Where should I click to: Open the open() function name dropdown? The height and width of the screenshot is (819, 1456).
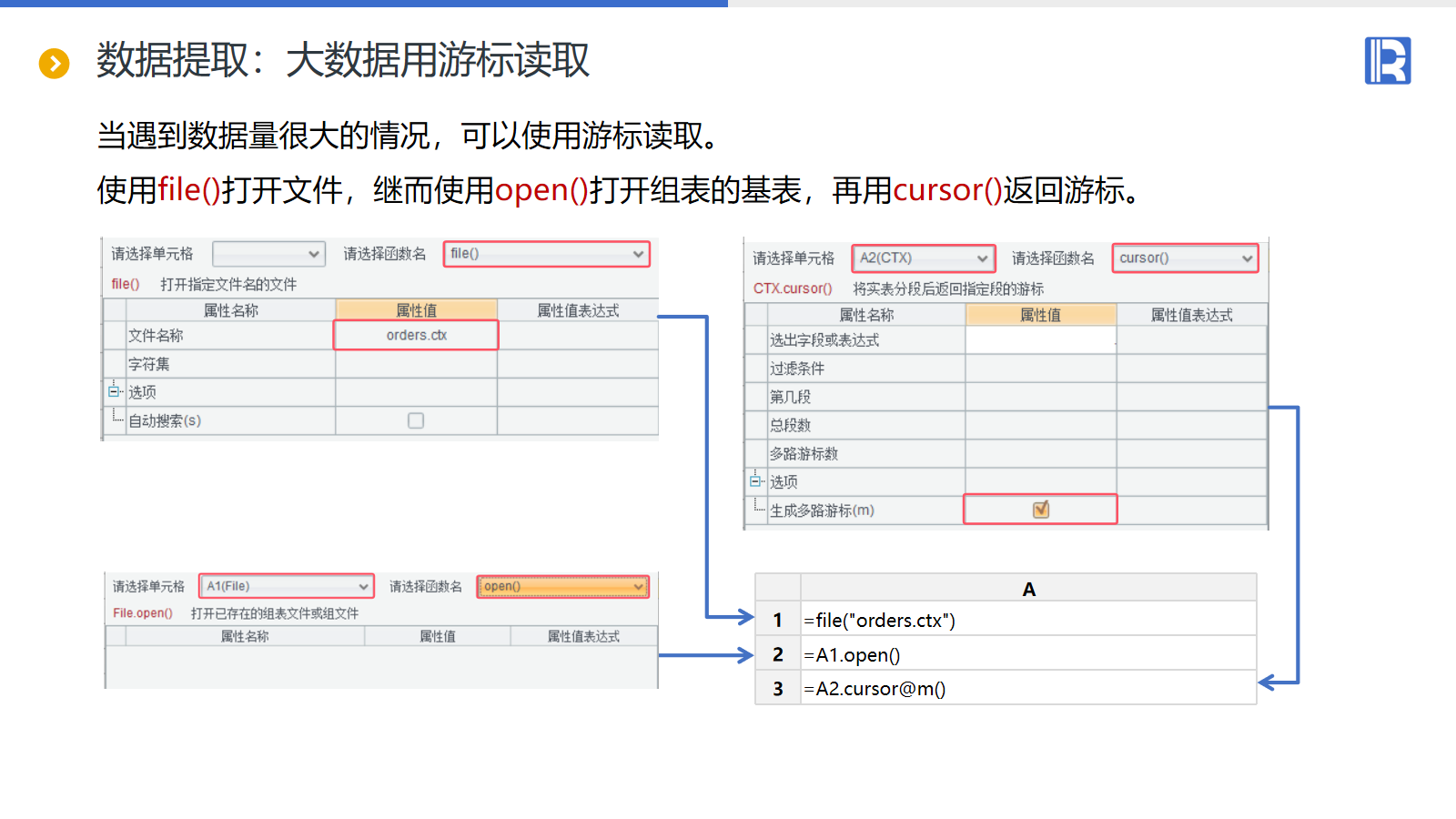[563, 586]
